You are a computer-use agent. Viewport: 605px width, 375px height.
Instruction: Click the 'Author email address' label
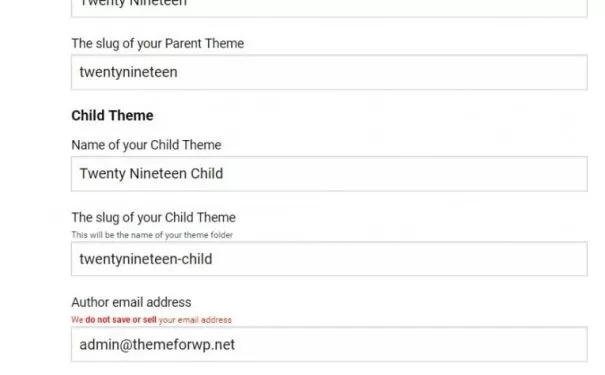coord(131,302)
